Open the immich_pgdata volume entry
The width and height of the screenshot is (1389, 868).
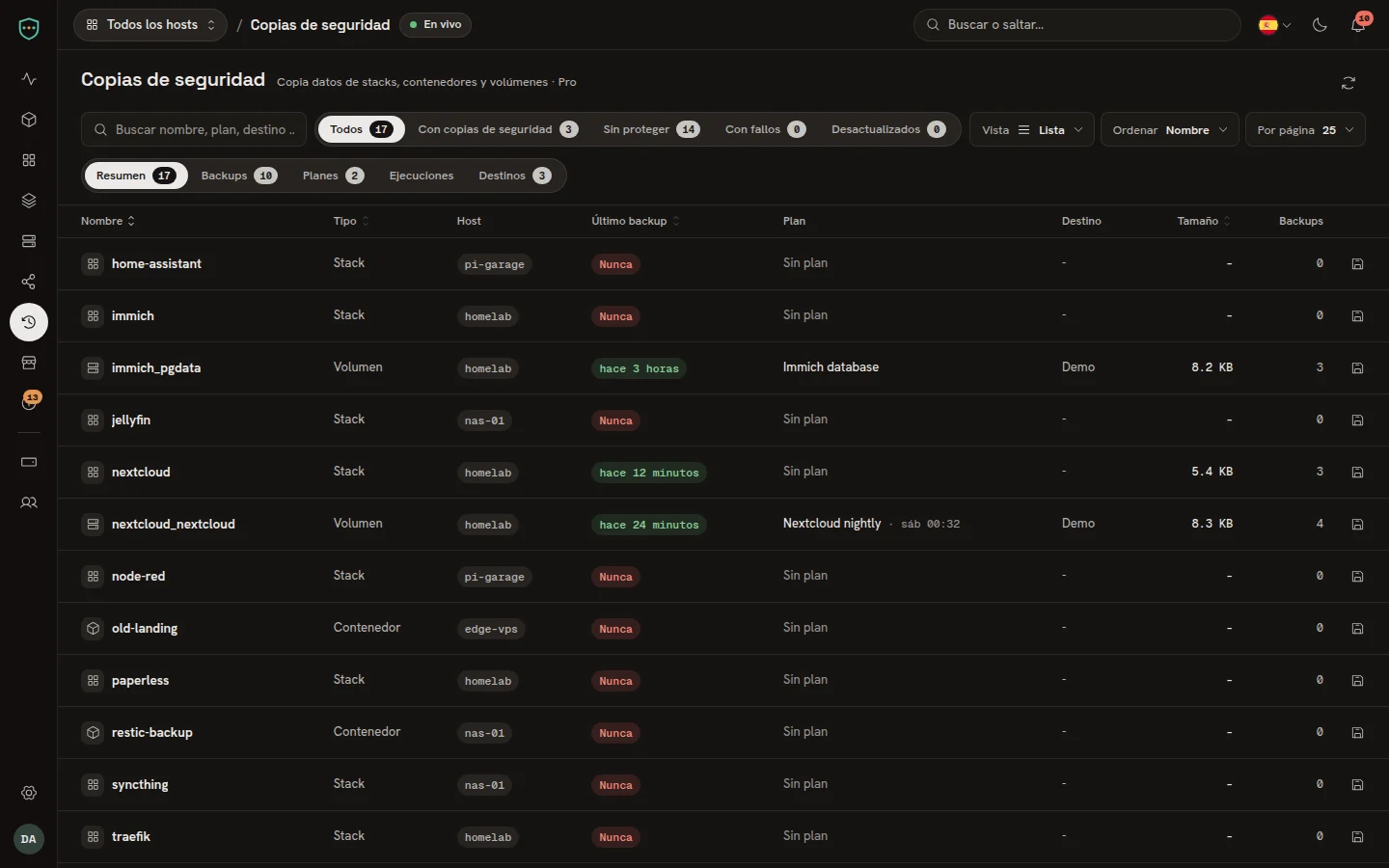click(156, 368)
